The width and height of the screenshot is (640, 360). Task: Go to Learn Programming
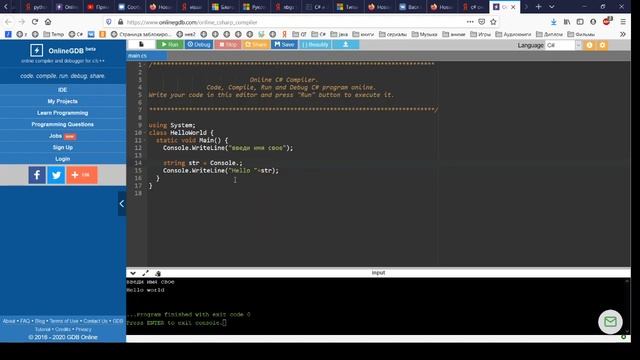[62, 113]
